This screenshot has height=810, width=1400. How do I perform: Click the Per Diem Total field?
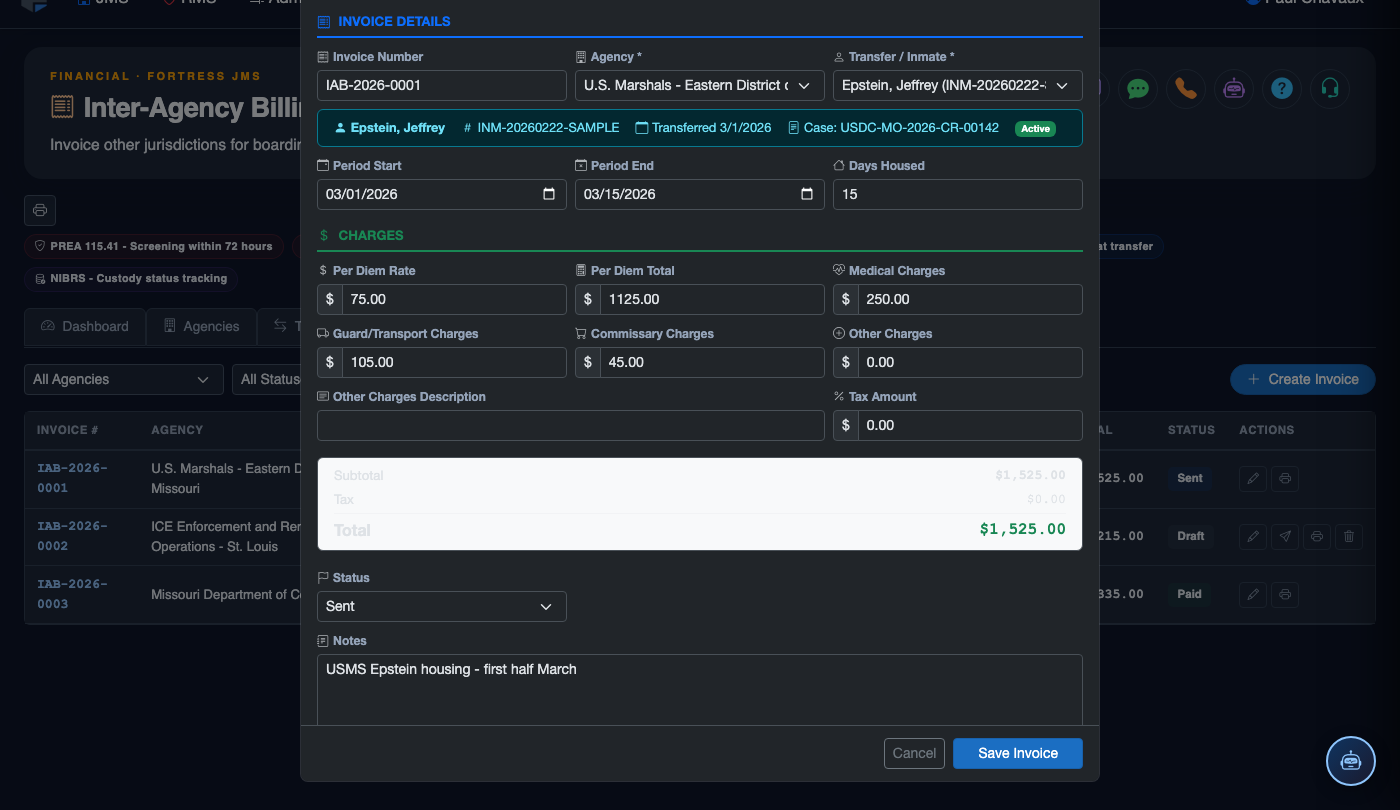point(712,299)
